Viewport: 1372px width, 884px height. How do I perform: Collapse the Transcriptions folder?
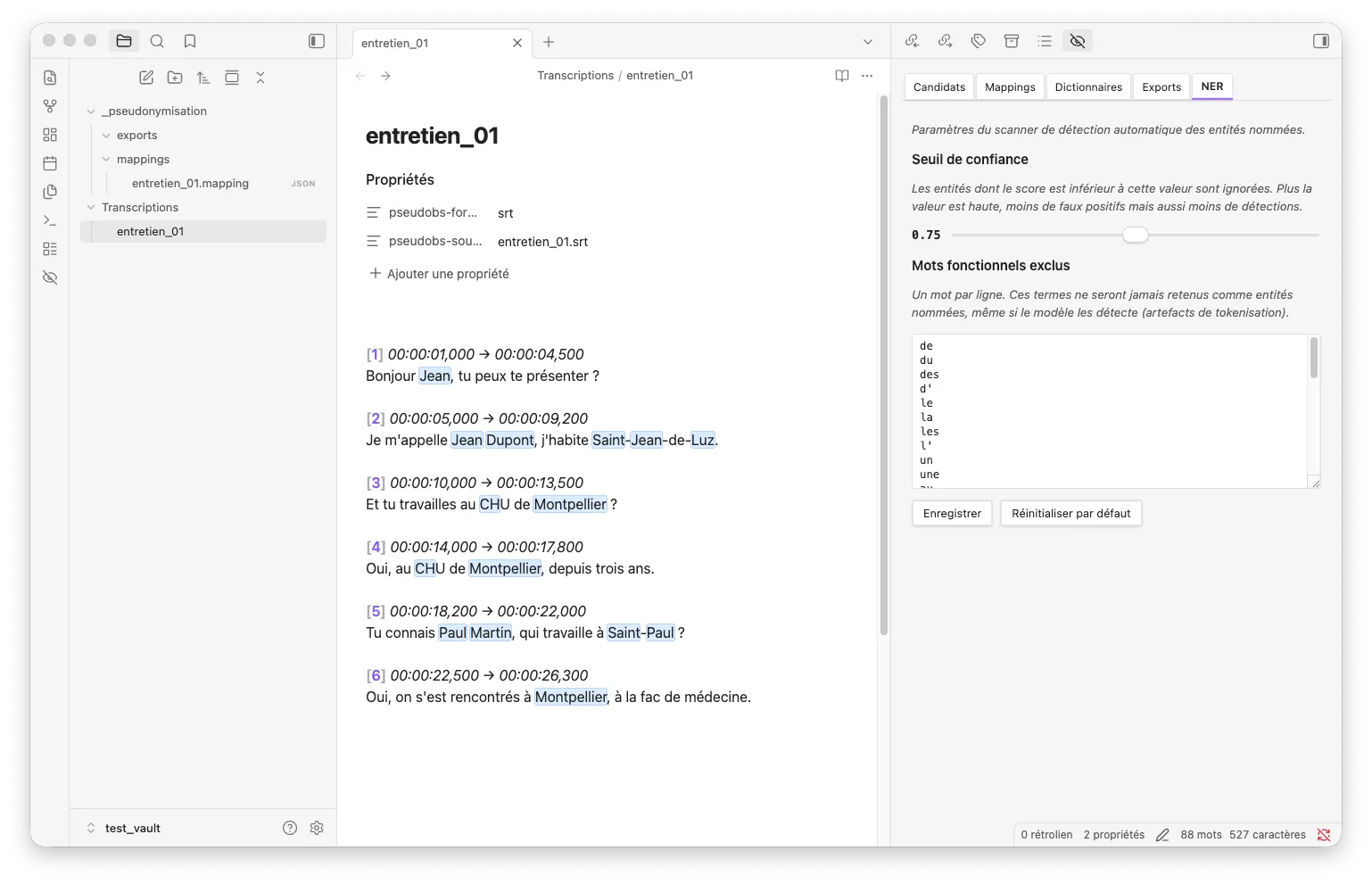click(91, 208)
